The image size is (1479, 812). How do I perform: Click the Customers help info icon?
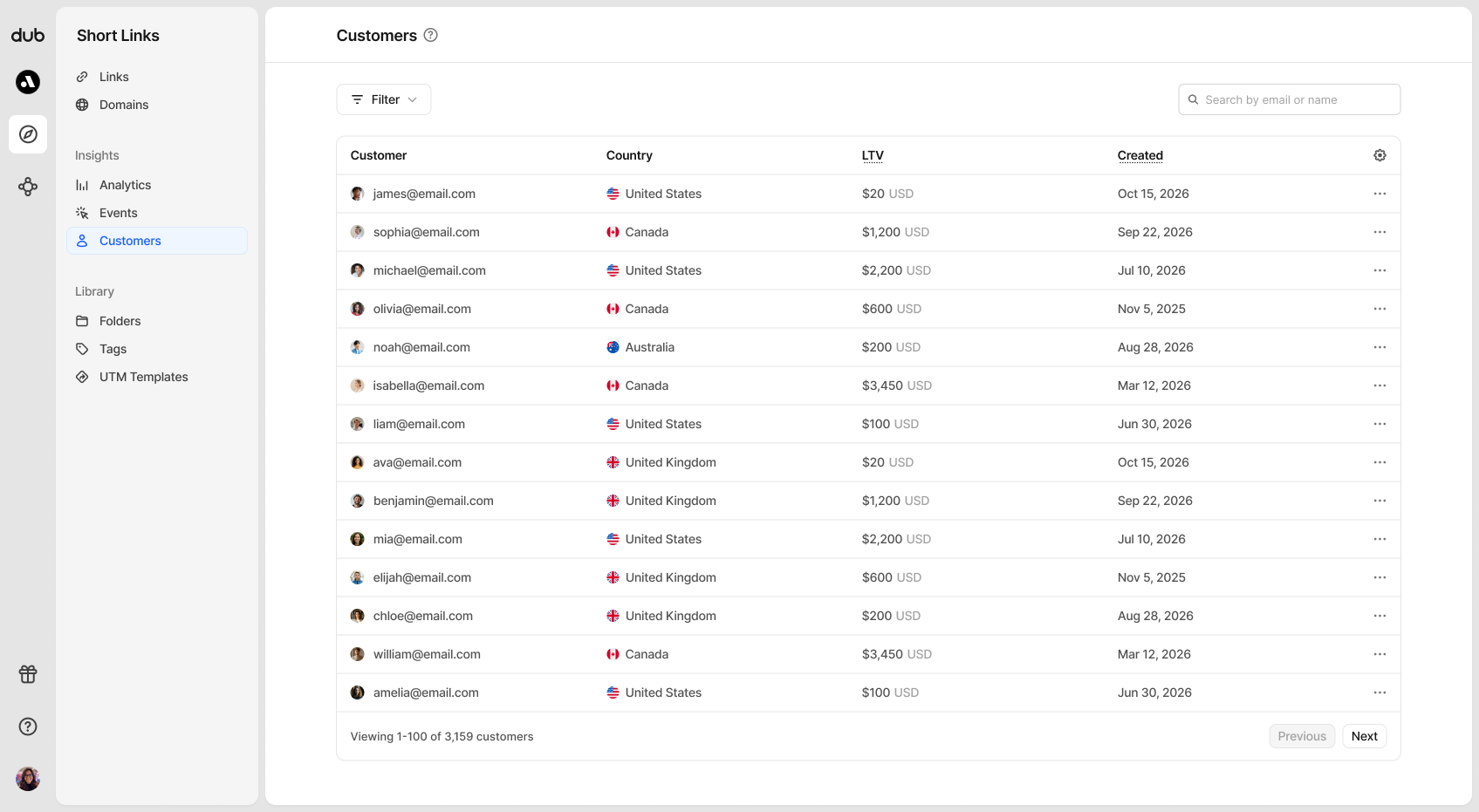click(430, 36)
